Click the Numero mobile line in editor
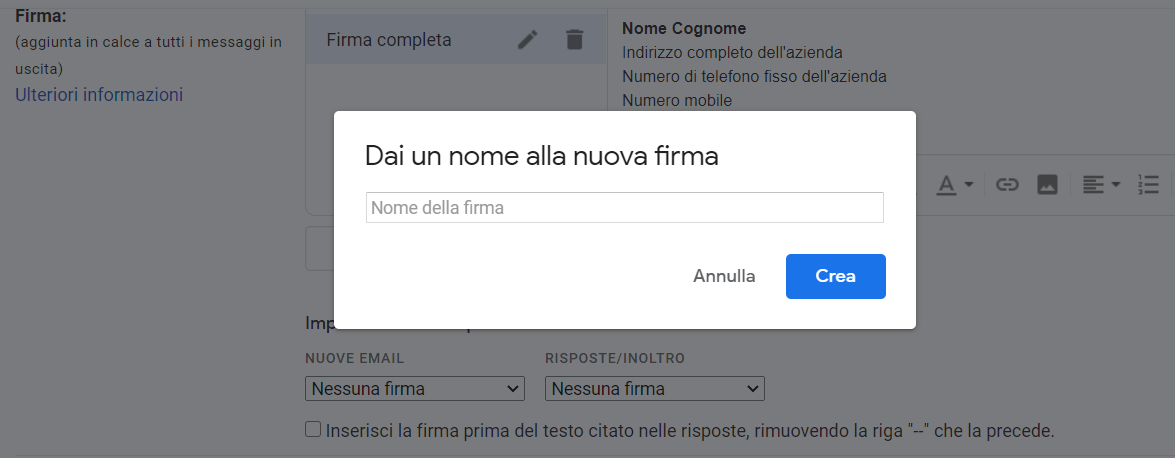The width and height of the screenshot is (1175, 458). (677, 100)
